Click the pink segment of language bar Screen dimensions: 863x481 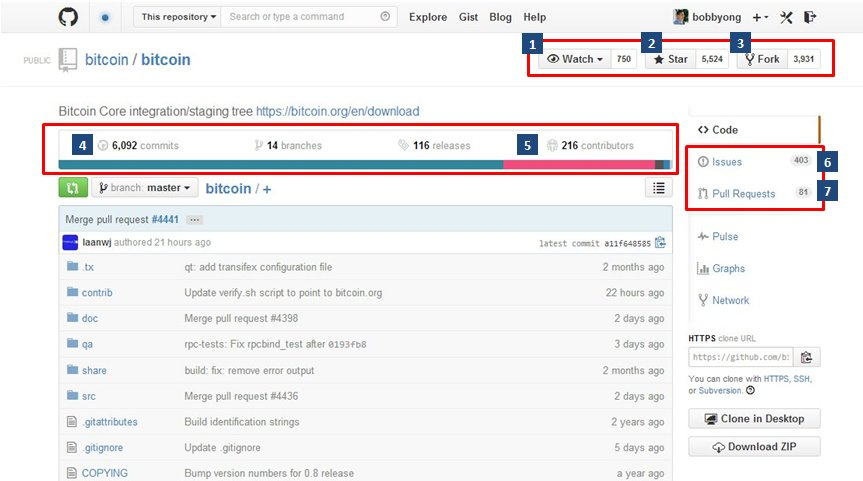[x=579, y=165]
